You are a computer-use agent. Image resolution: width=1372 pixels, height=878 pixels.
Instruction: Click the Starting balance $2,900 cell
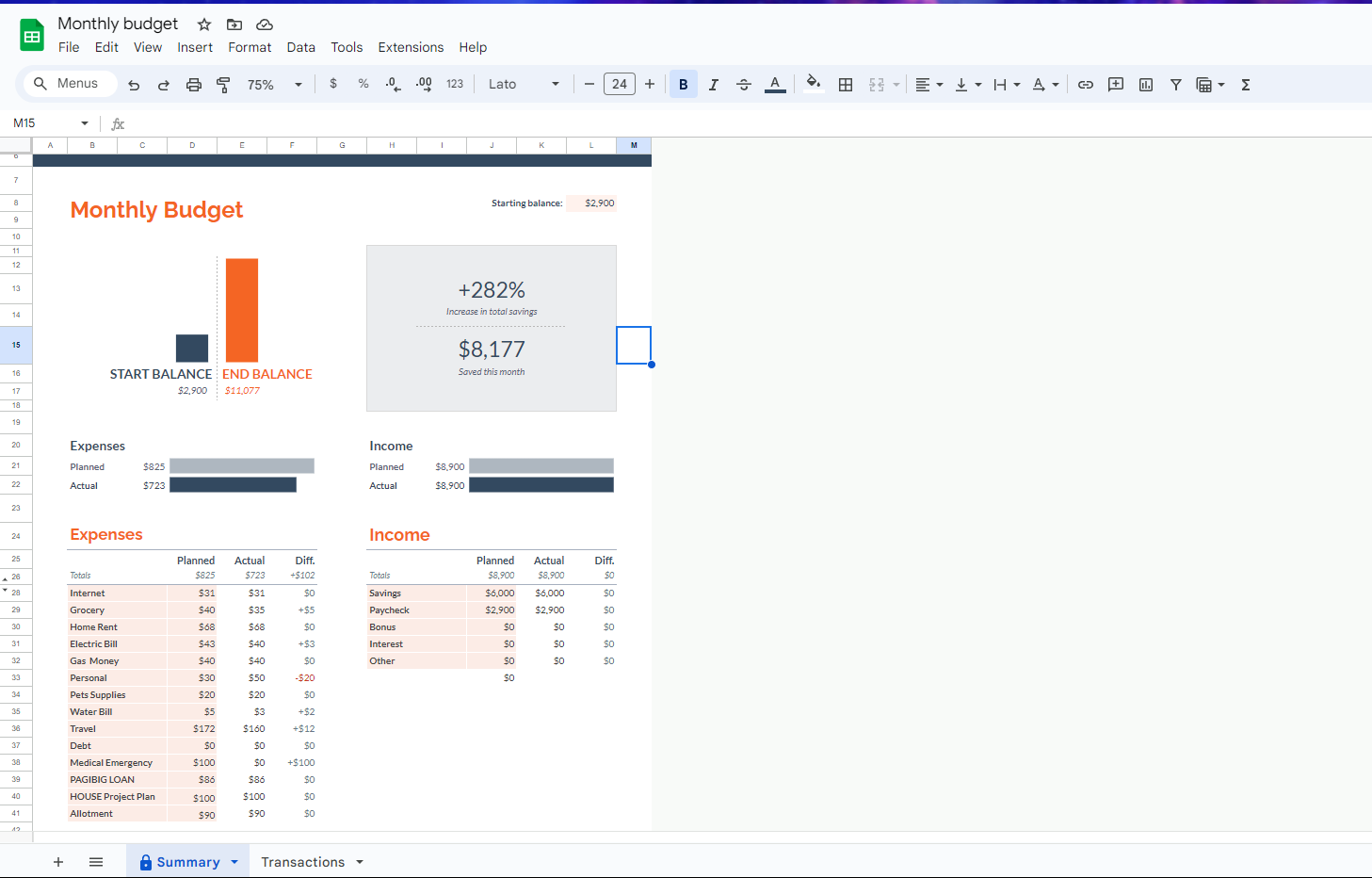[x=592, y=203]
